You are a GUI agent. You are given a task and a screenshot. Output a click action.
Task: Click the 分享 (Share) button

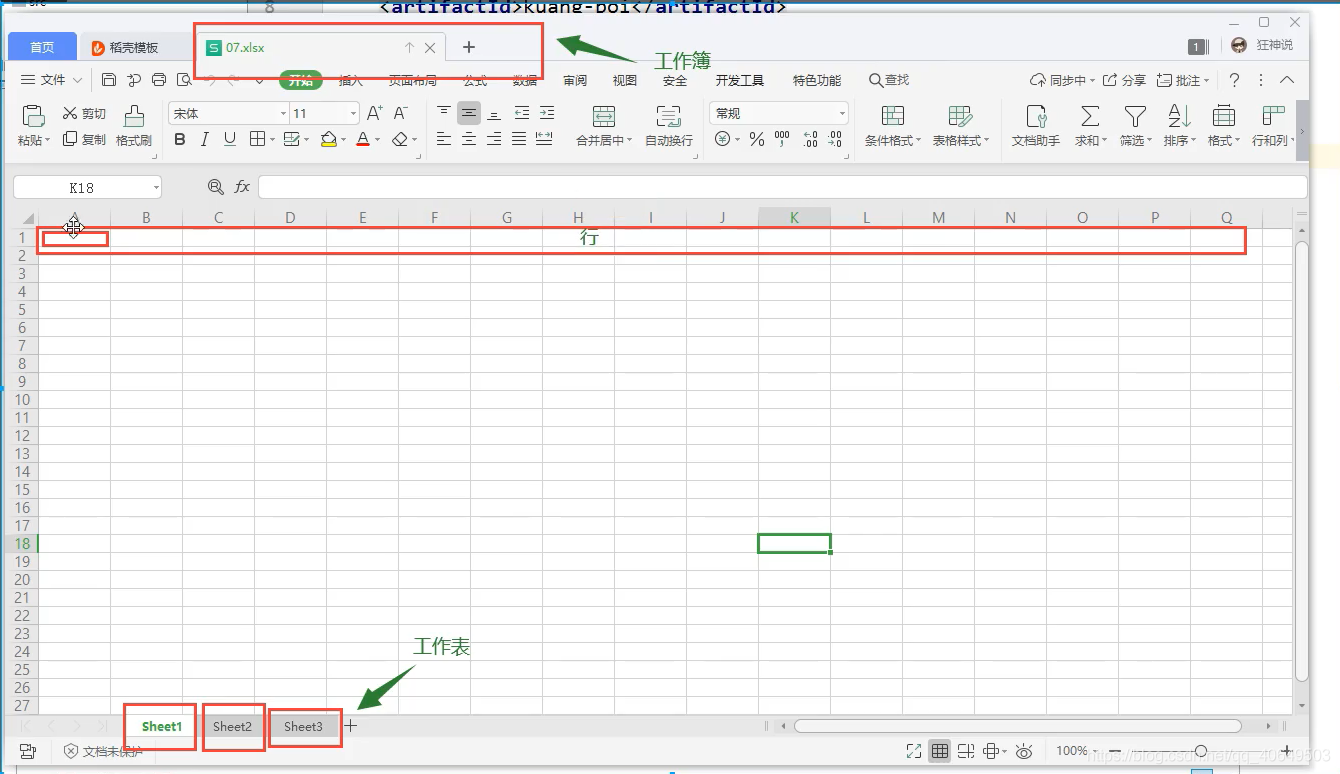[1125, 80]
